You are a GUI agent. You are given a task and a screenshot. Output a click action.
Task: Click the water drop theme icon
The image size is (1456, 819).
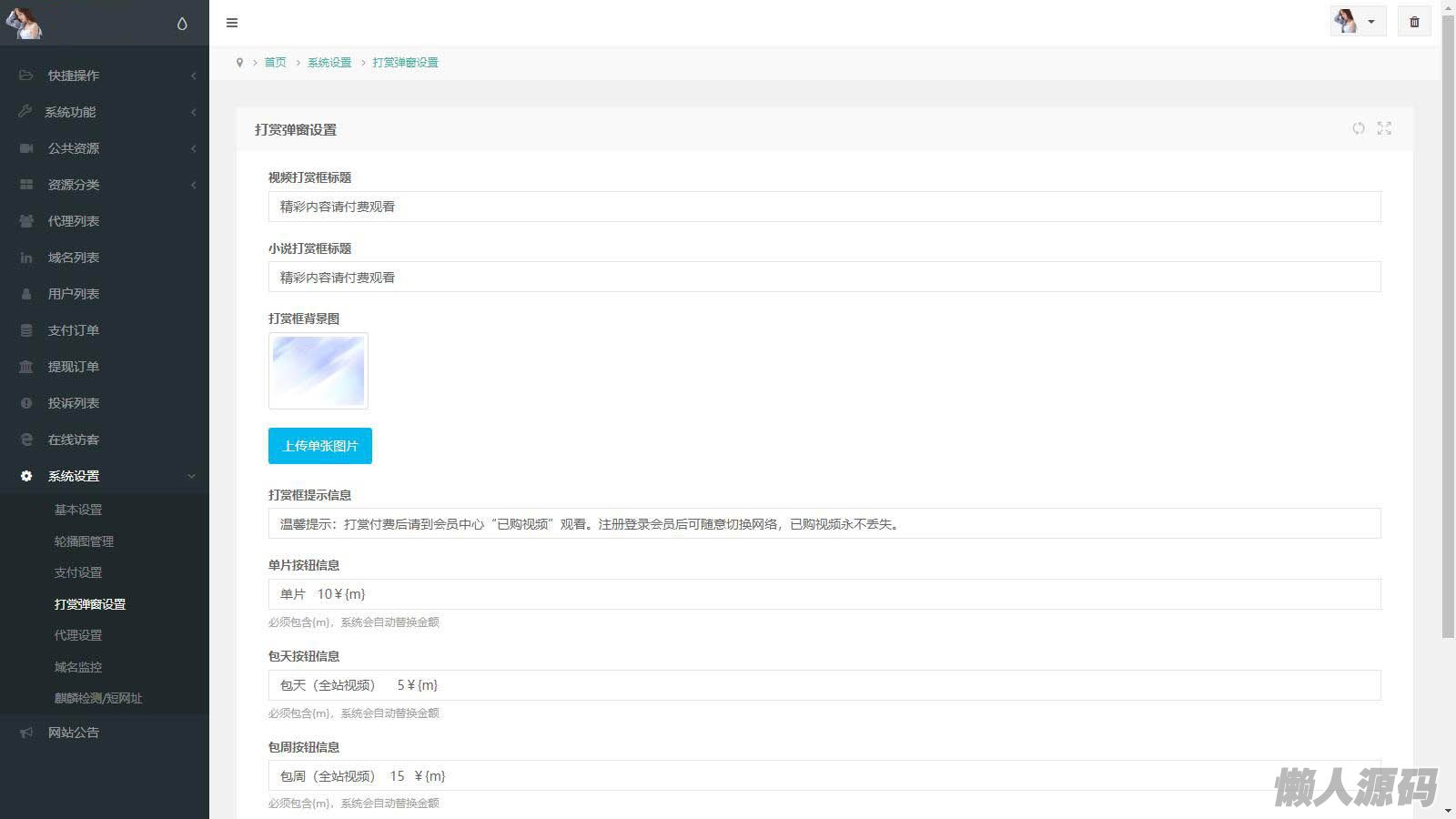pyautogui.click(x=182, y=24)
